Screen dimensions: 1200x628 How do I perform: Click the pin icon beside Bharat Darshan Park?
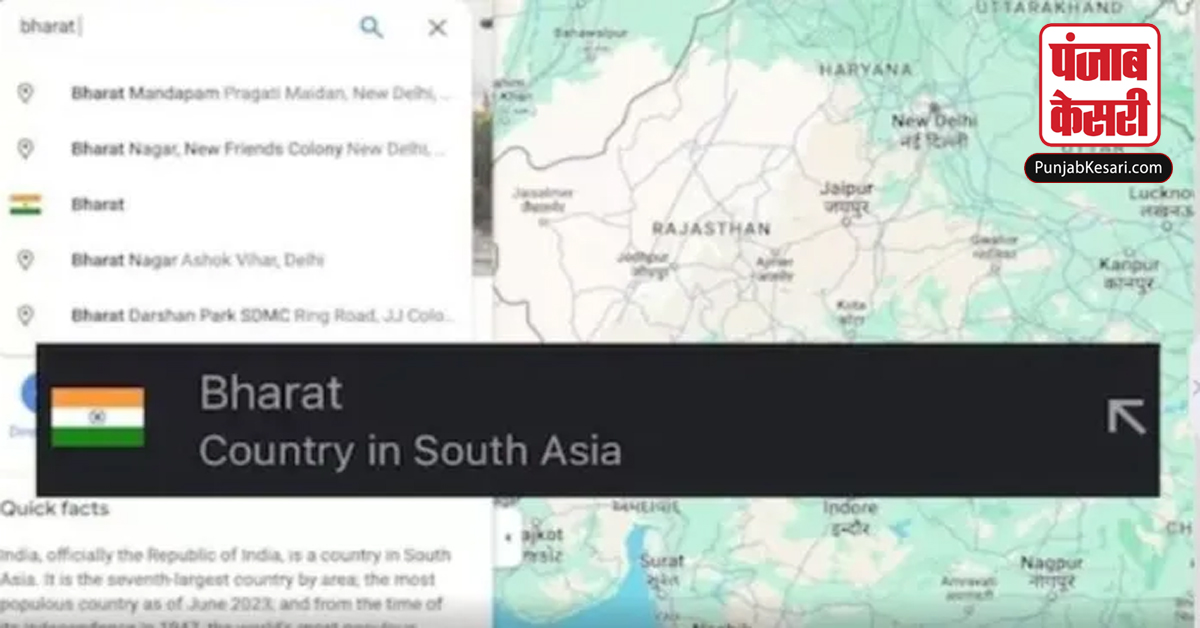point(25,315)
